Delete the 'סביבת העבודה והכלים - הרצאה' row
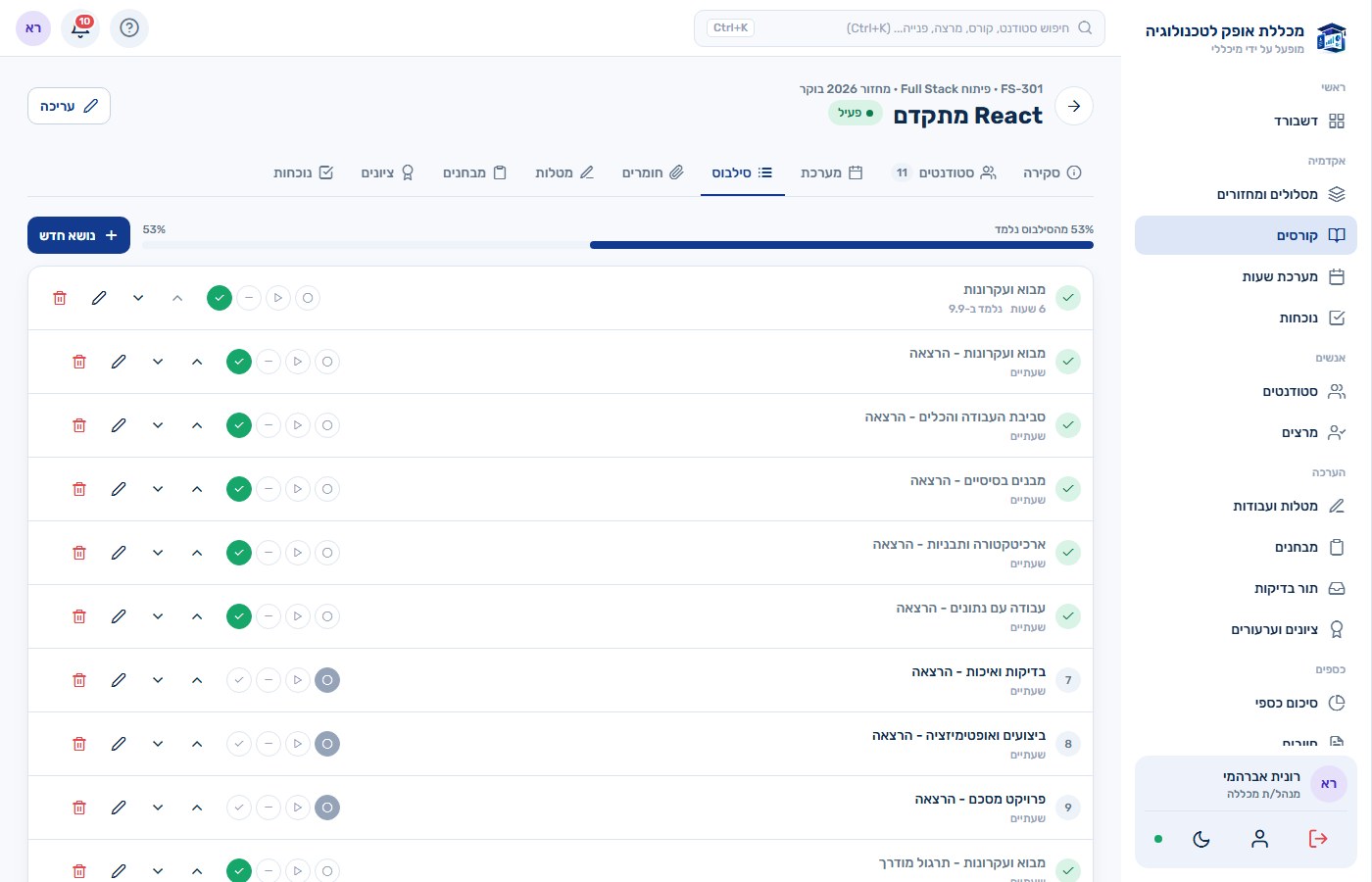The width and height of the screenshot is (1372, 882). click(79, 425)
